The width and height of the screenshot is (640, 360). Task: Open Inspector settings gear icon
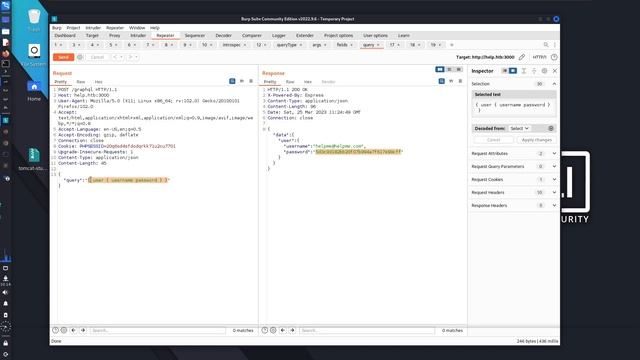pos(544,71)
